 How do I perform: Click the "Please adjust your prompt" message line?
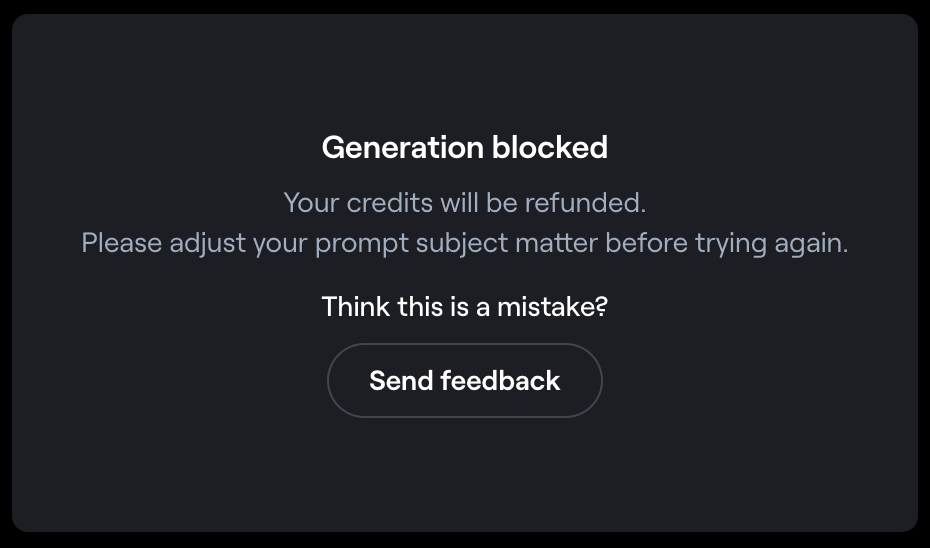pos(464,243)
